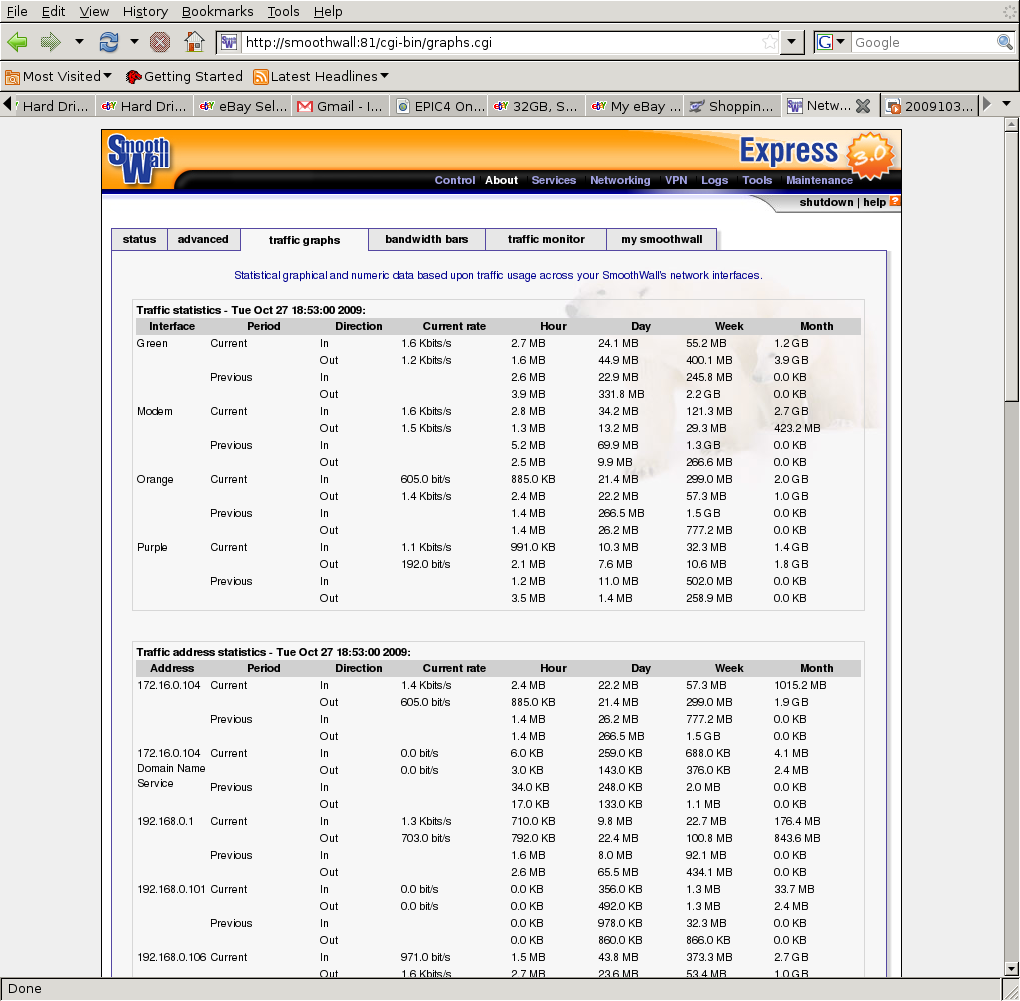
Task: Open the Networking section link
Action: click(620, 180)
